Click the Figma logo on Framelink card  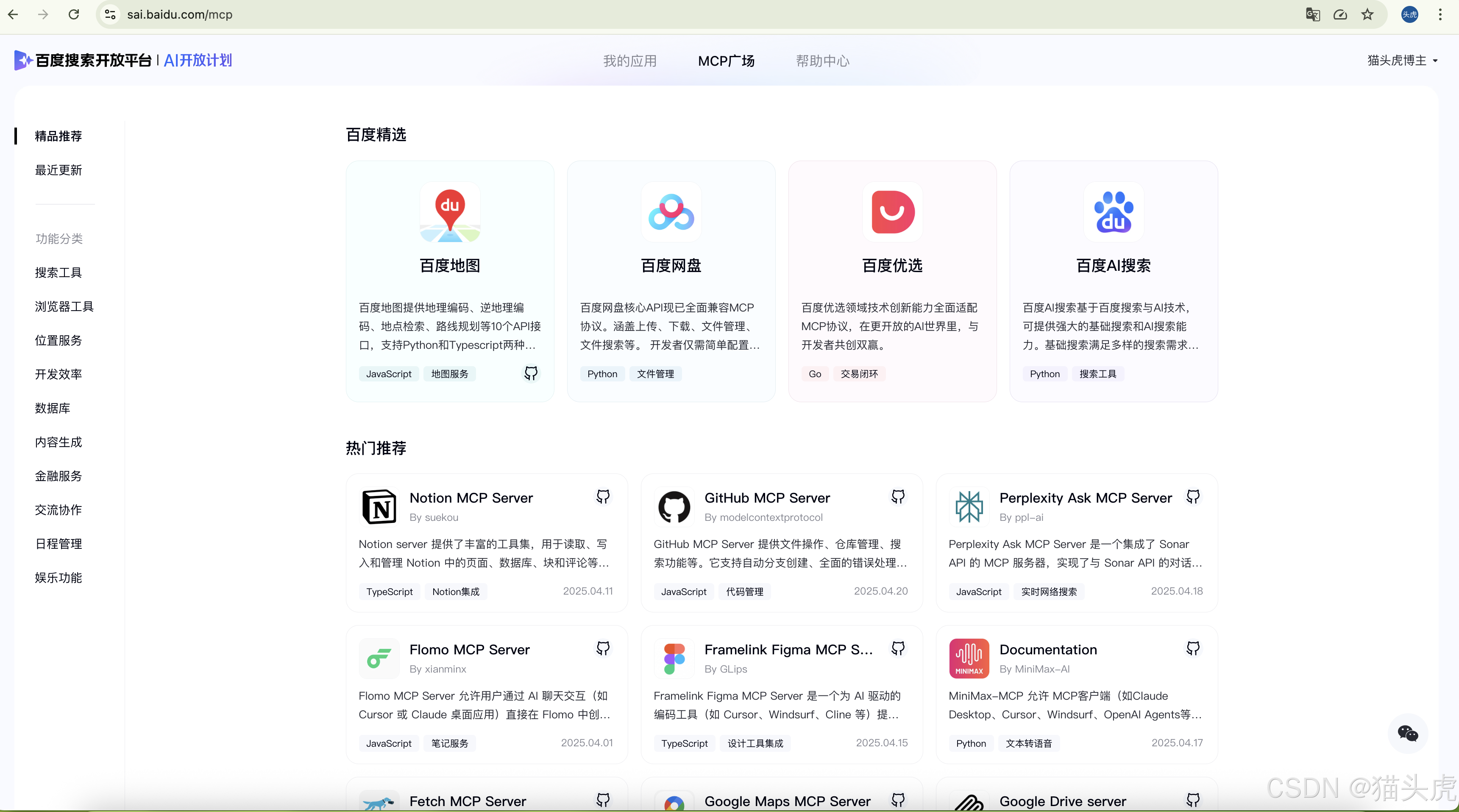coord(674,658)
